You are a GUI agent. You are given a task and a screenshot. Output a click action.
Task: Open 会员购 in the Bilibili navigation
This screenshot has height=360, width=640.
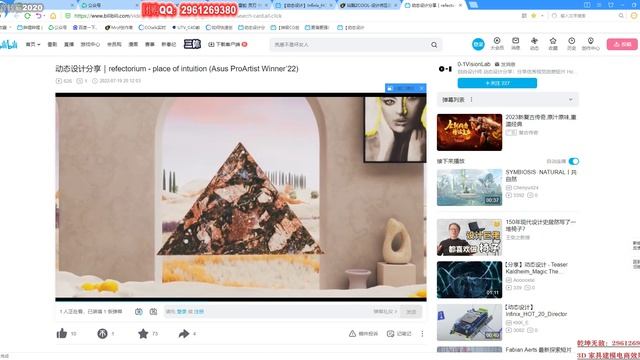pyautogui.click(x=114, y=44)
